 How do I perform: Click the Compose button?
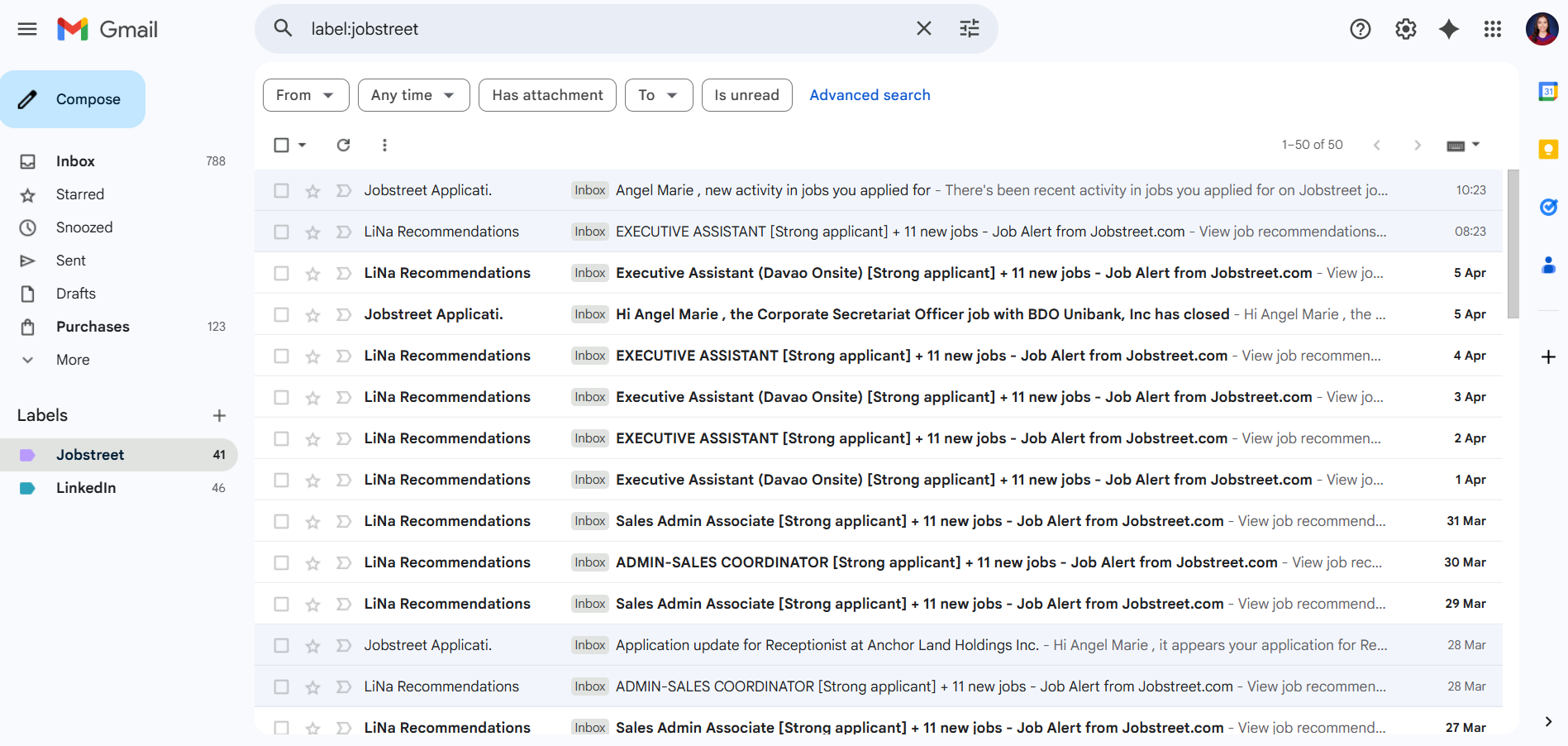[x=73, y=99]
